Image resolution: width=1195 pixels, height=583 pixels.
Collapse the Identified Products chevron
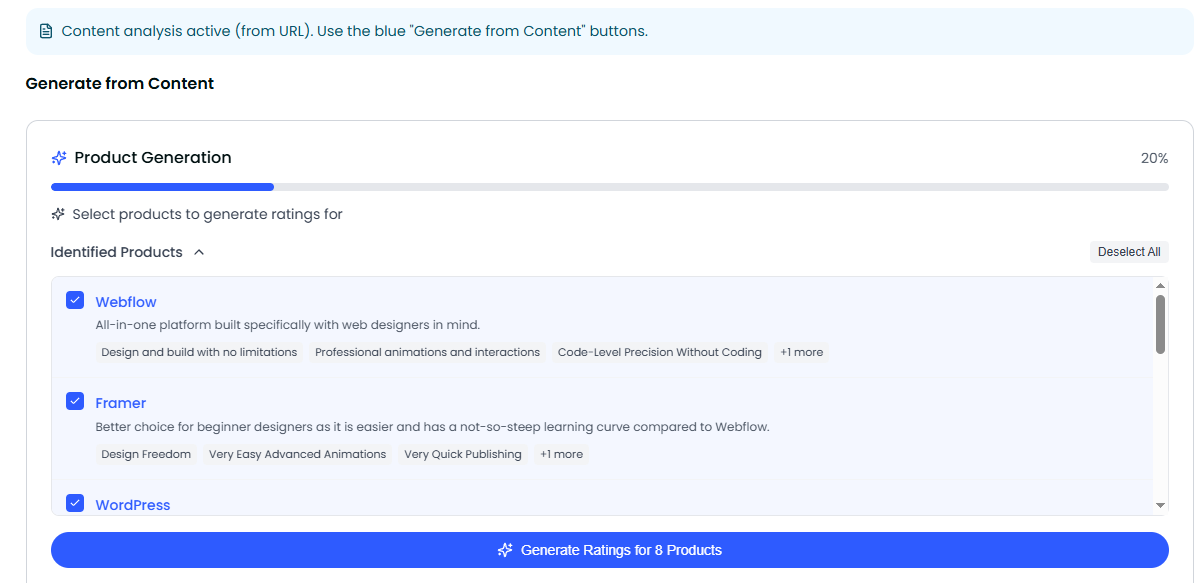point(199,252)
